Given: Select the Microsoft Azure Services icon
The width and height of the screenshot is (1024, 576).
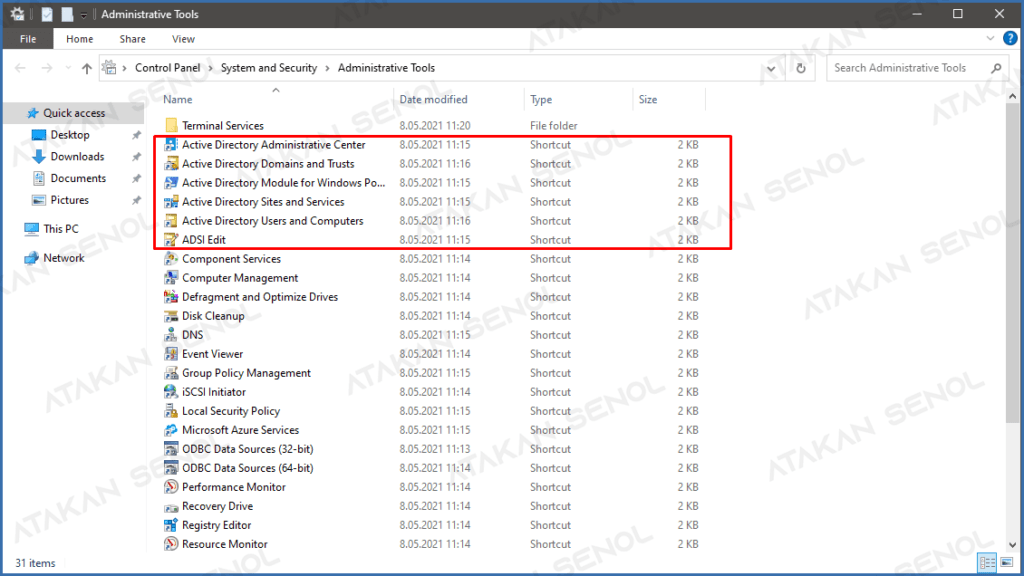Looking at the screenshot, I should (171, 430).
